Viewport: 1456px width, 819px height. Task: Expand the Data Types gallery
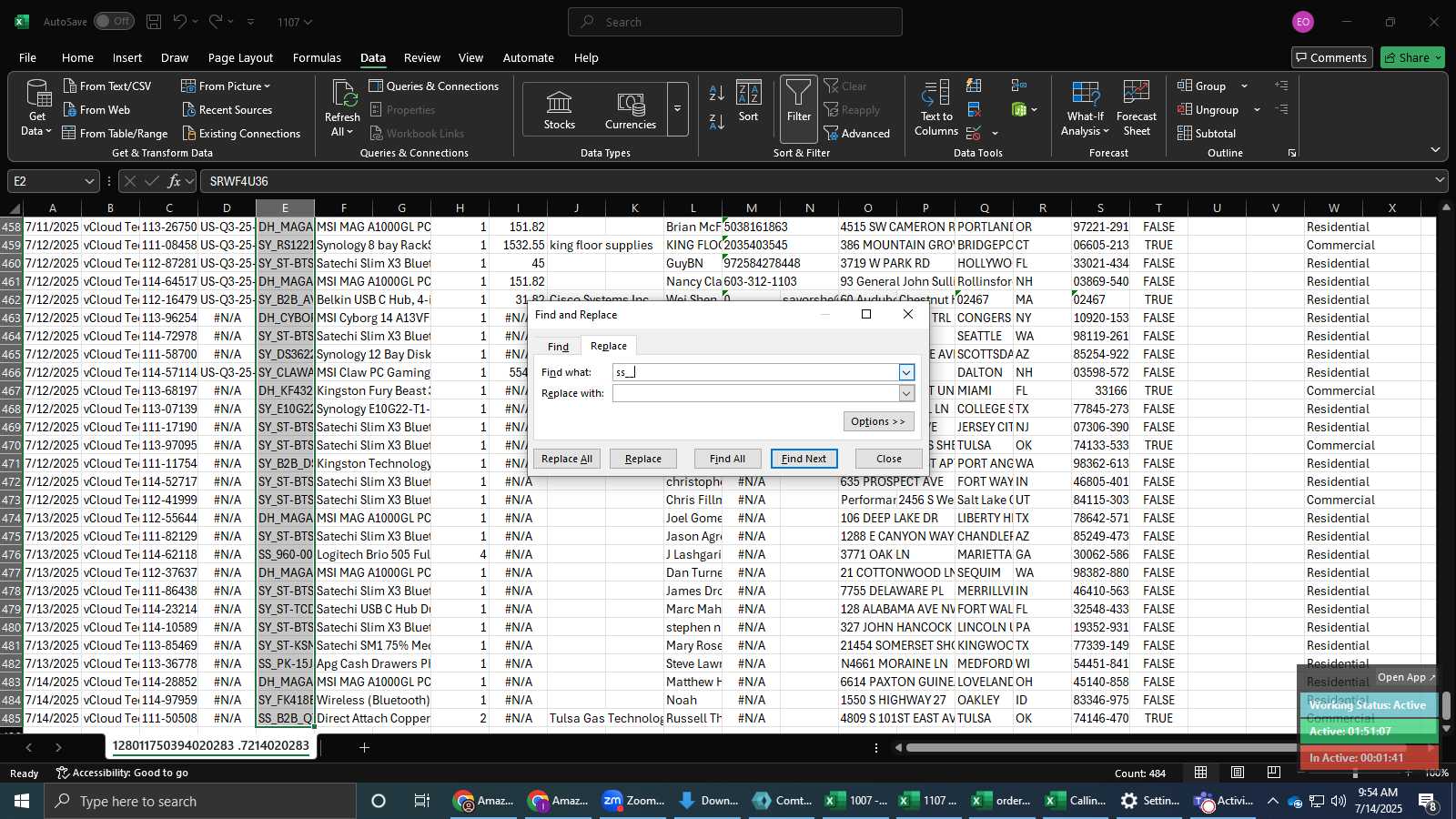coord(677,109)
